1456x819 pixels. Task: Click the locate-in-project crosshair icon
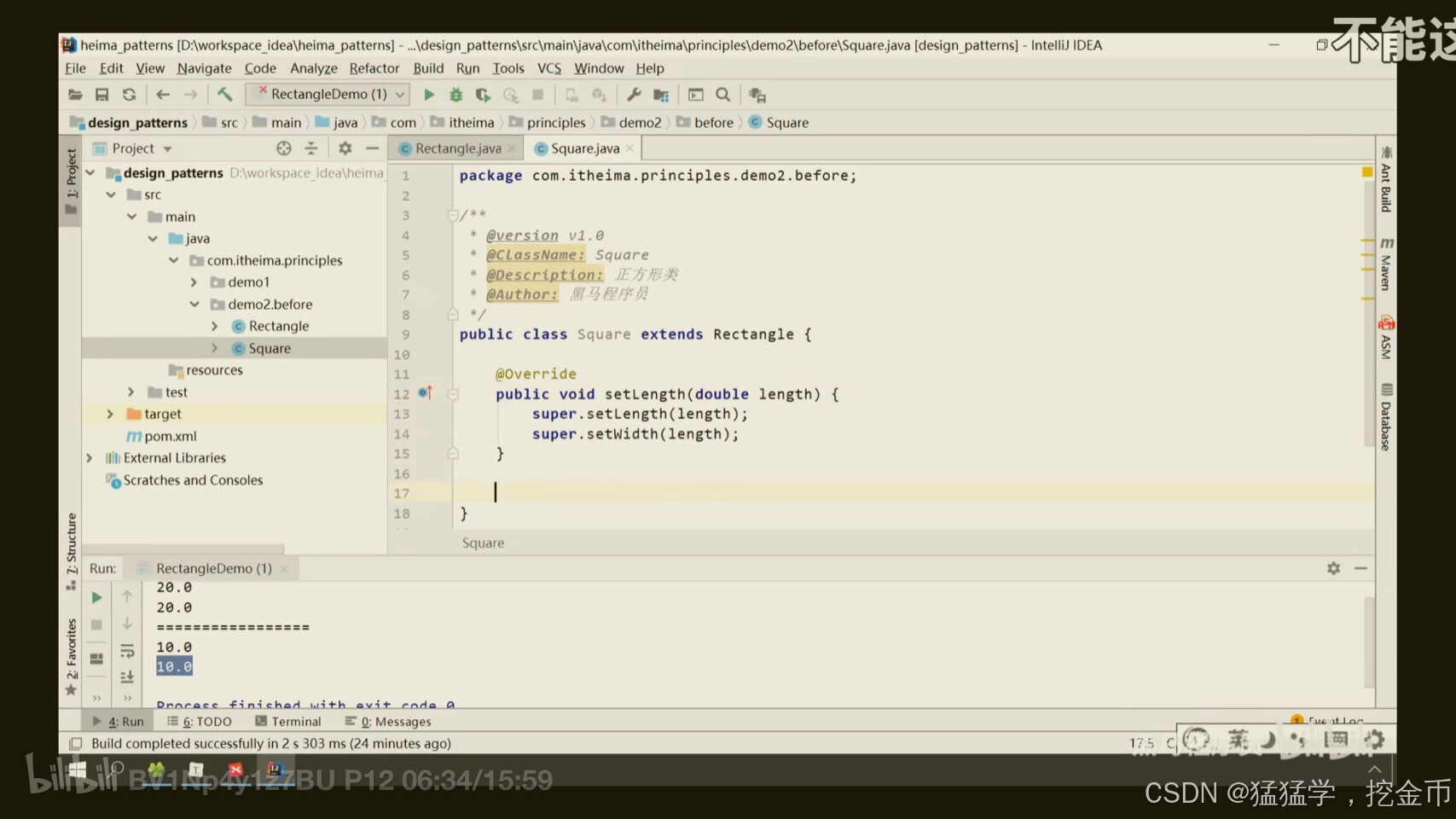tap(284, 148)
